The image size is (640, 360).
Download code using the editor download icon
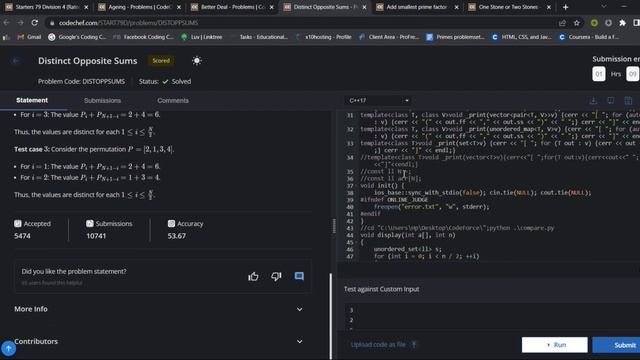(593, 100)
